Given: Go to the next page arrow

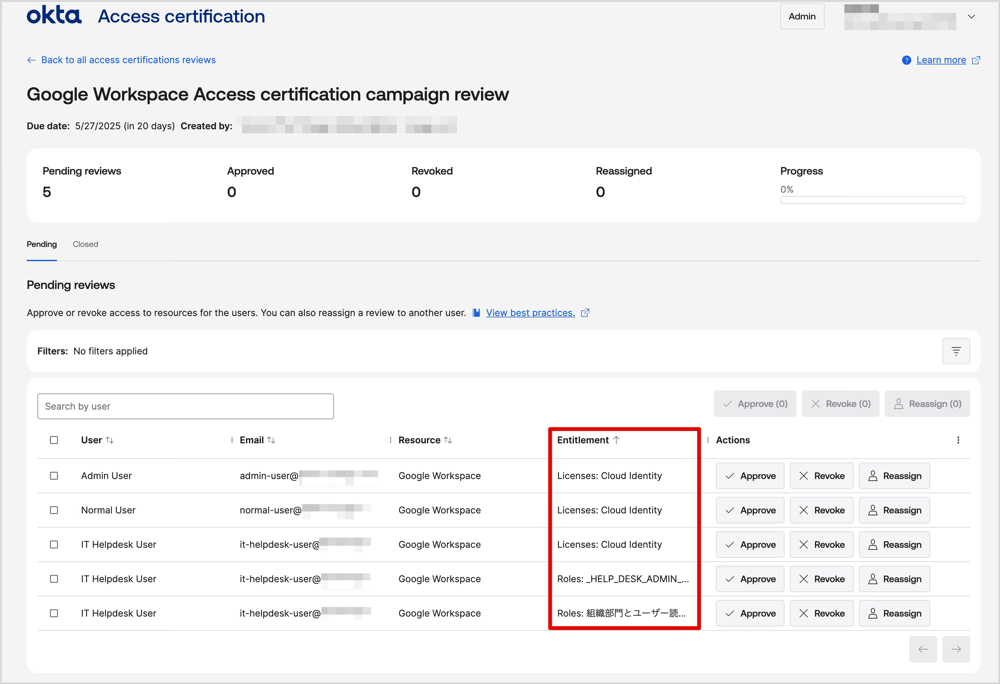Looking at the screenshot, I should (x=956, y=649).
